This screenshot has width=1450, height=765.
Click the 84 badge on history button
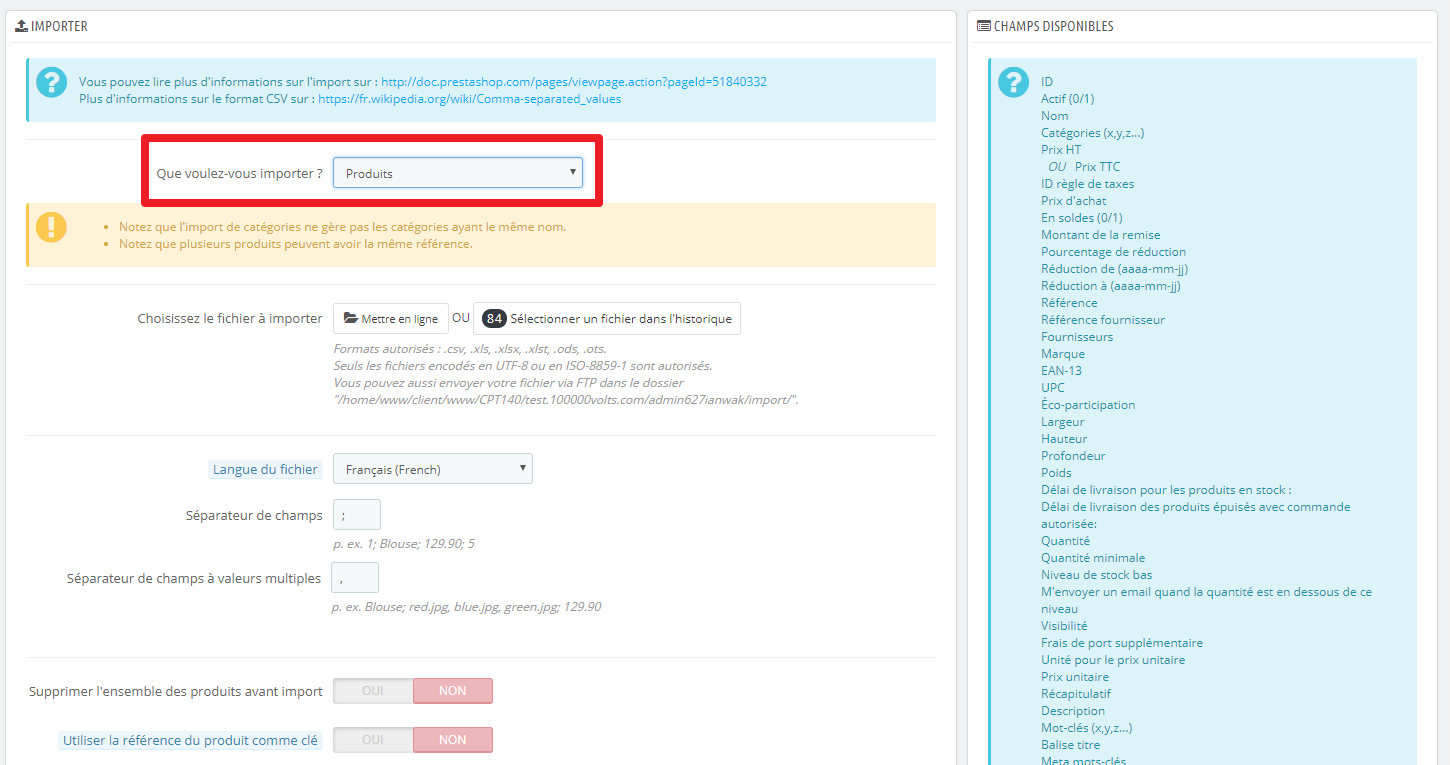click(x=494, y=319)
